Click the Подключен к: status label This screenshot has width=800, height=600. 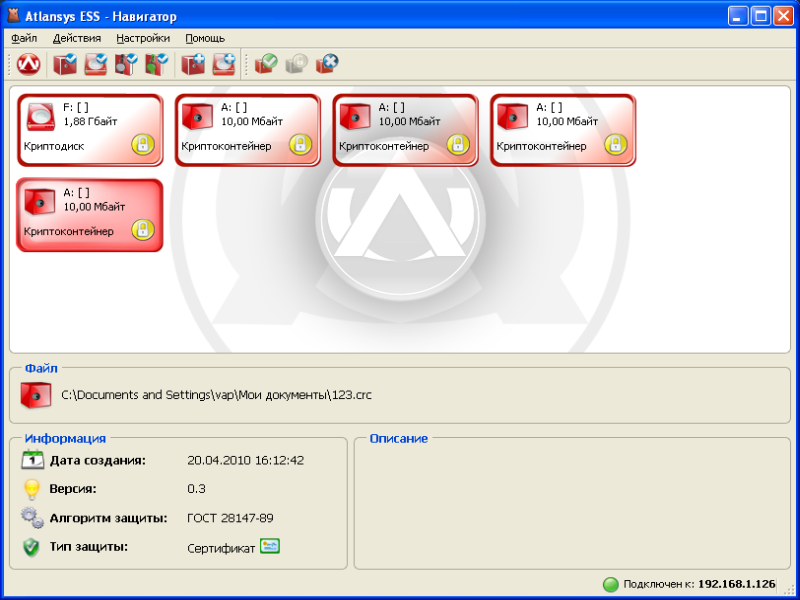(659, 584)
